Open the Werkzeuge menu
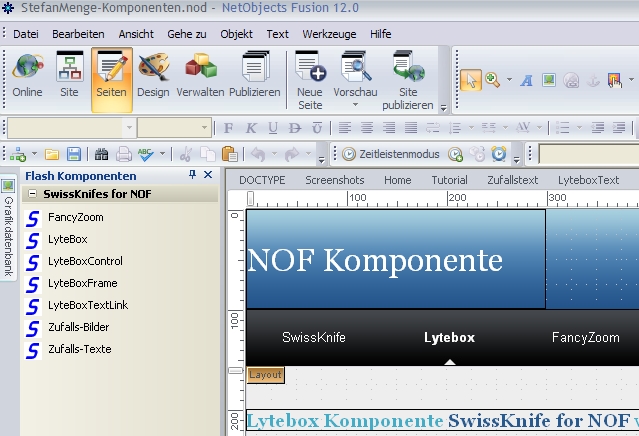This screenshot has width=639, height=436. click(x=328, y=34)
